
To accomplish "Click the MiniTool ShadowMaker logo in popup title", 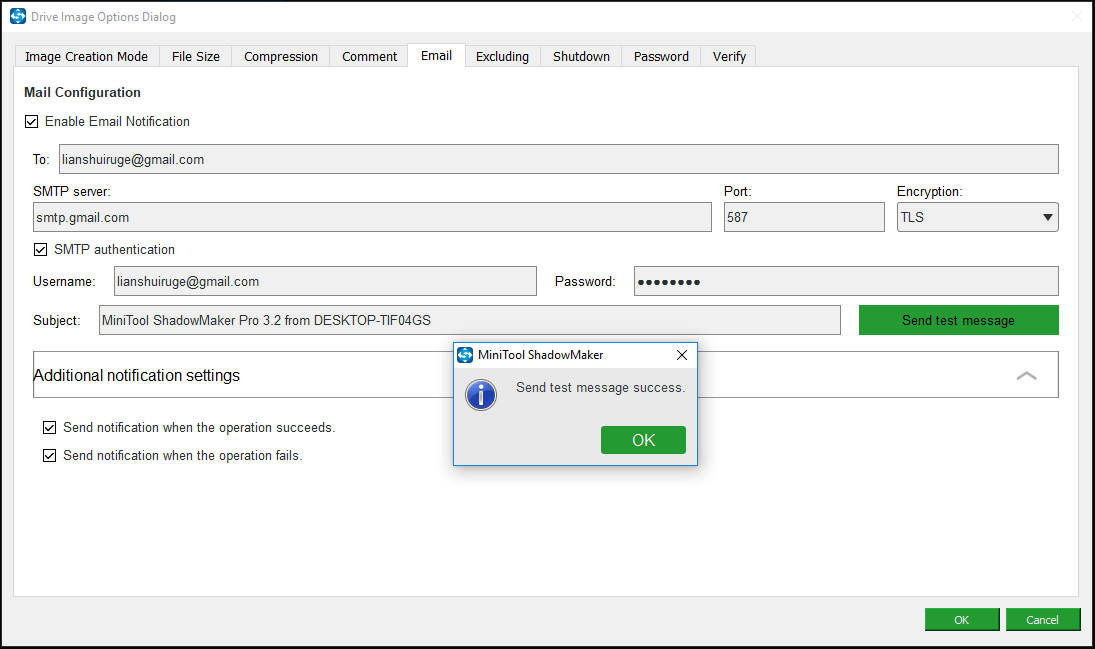I will pos(465,355).
